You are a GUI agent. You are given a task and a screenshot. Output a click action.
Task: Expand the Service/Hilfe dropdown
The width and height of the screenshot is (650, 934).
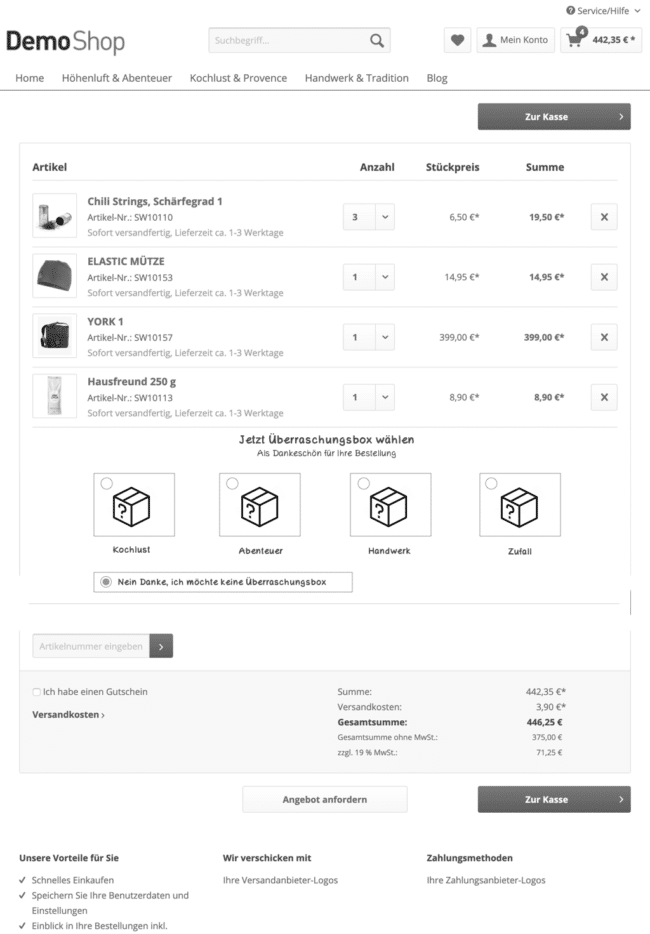tap(637, 11)
